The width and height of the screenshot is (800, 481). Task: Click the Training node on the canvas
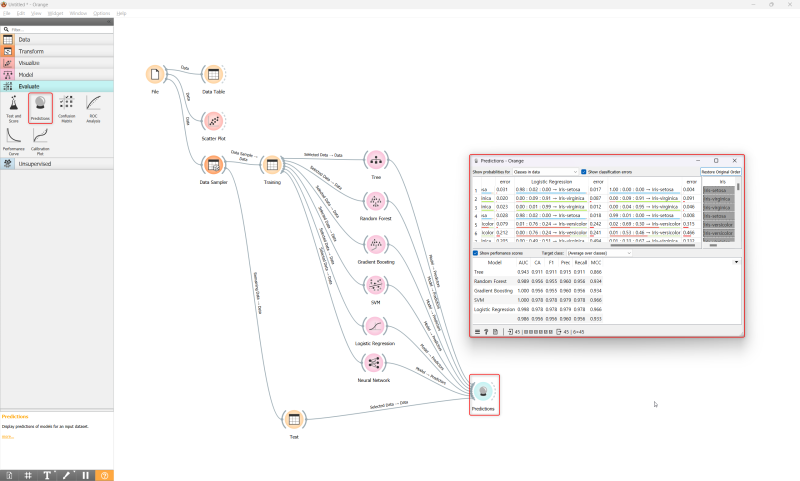click(272, 165)
